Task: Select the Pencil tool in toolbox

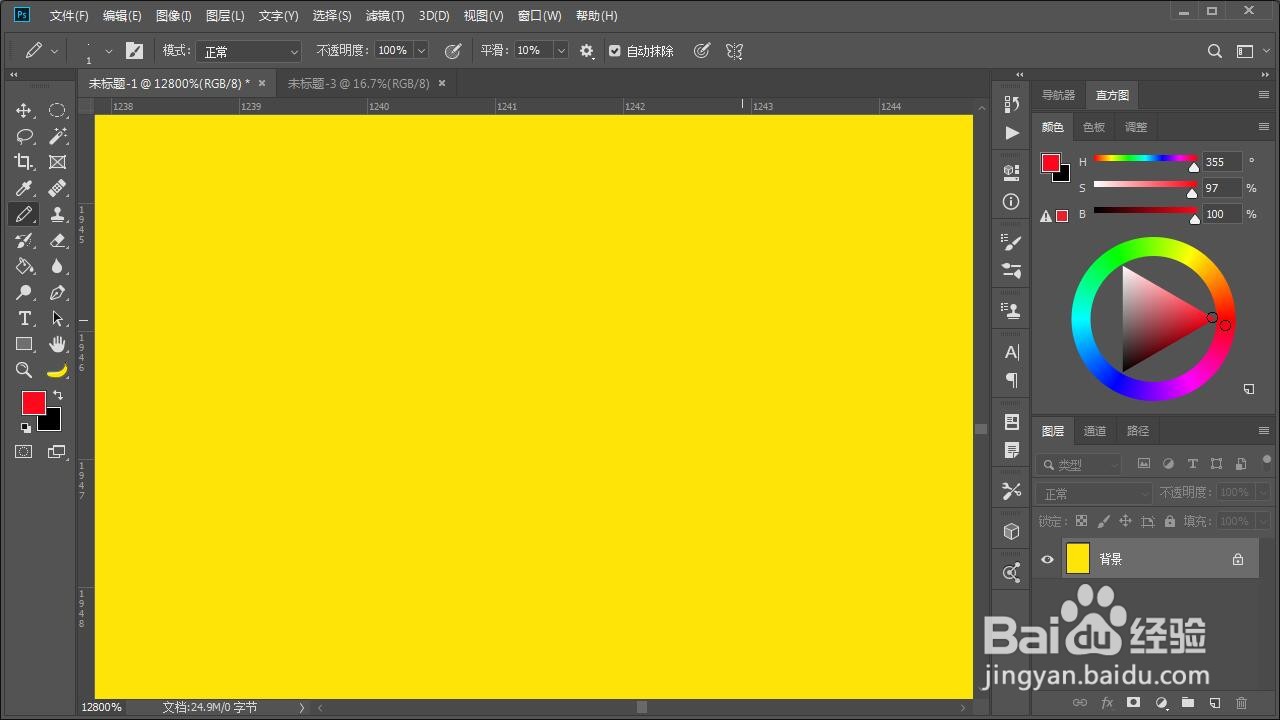Action: [x=24, y=214]
